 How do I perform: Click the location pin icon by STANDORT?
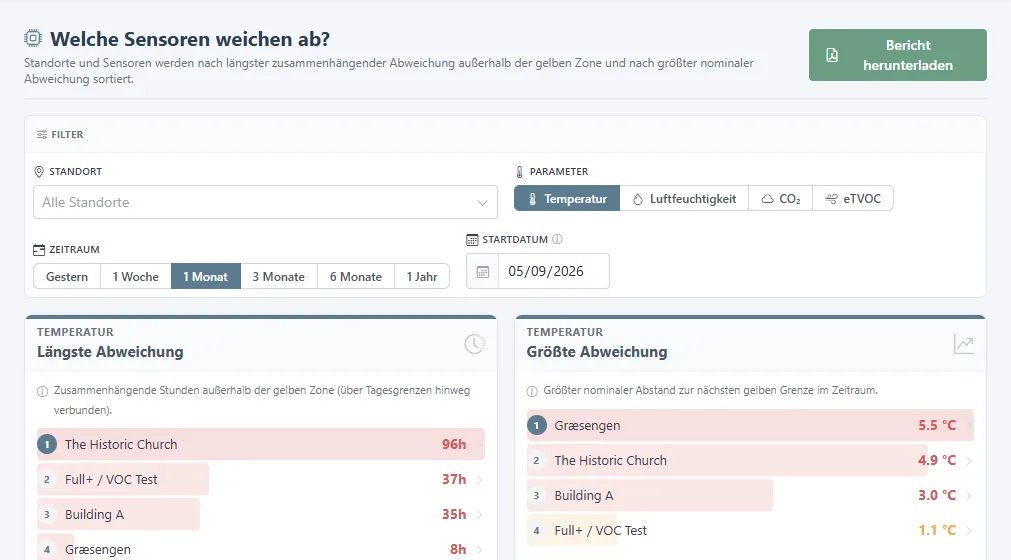pyautogui.click(x=39, y=172)
